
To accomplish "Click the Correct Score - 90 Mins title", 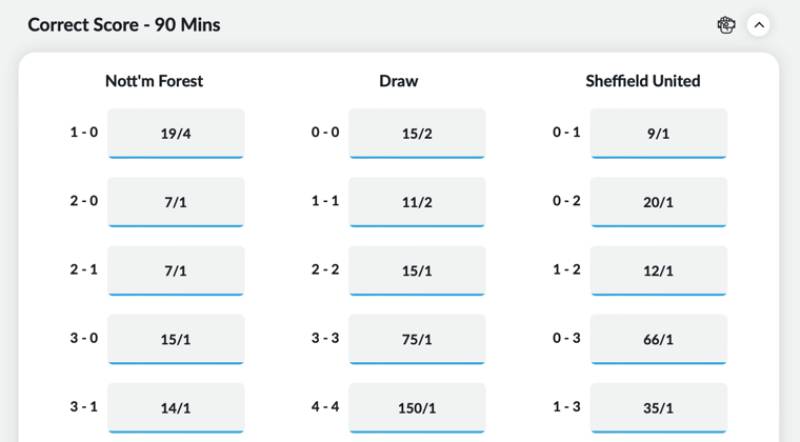I will click(x=124, y=25).
